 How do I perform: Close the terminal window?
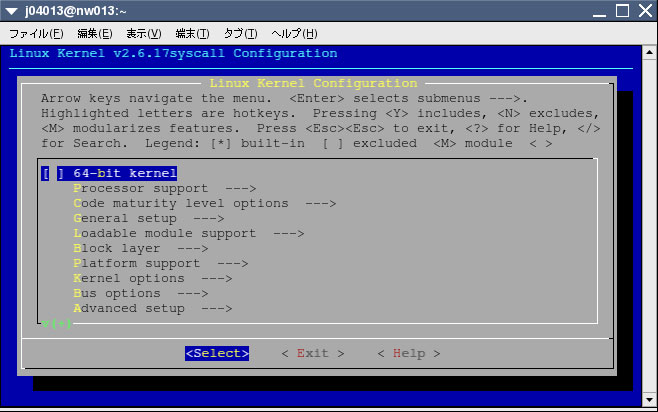[645, 11]
